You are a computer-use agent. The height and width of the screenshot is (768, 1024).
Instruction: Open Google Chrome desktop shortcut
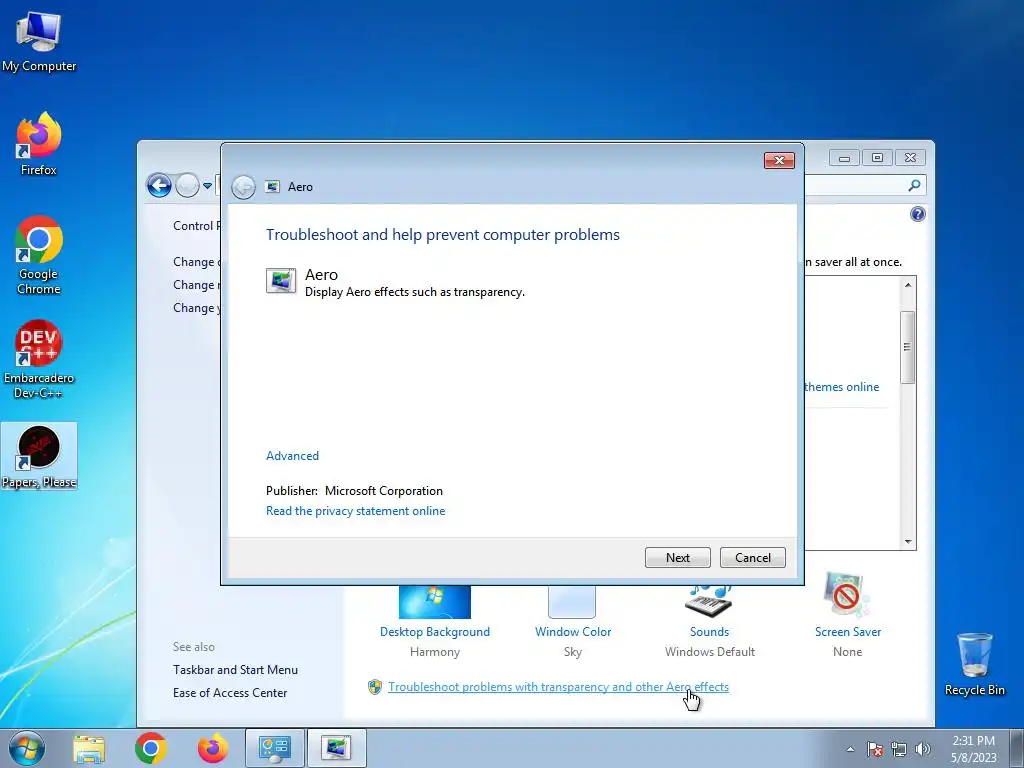[39, 255]
